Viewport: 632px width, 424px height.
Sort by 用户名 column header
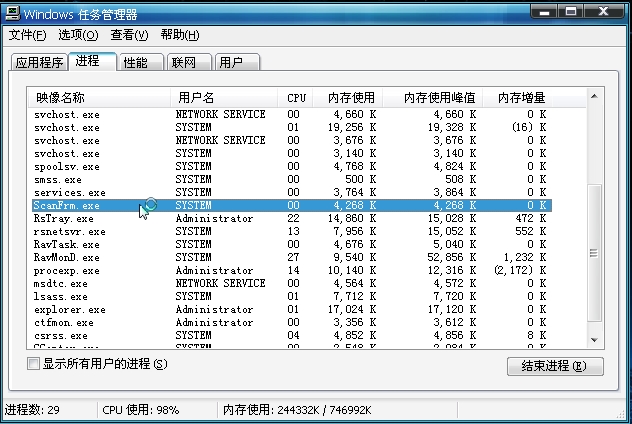click(x=225, y=98)
